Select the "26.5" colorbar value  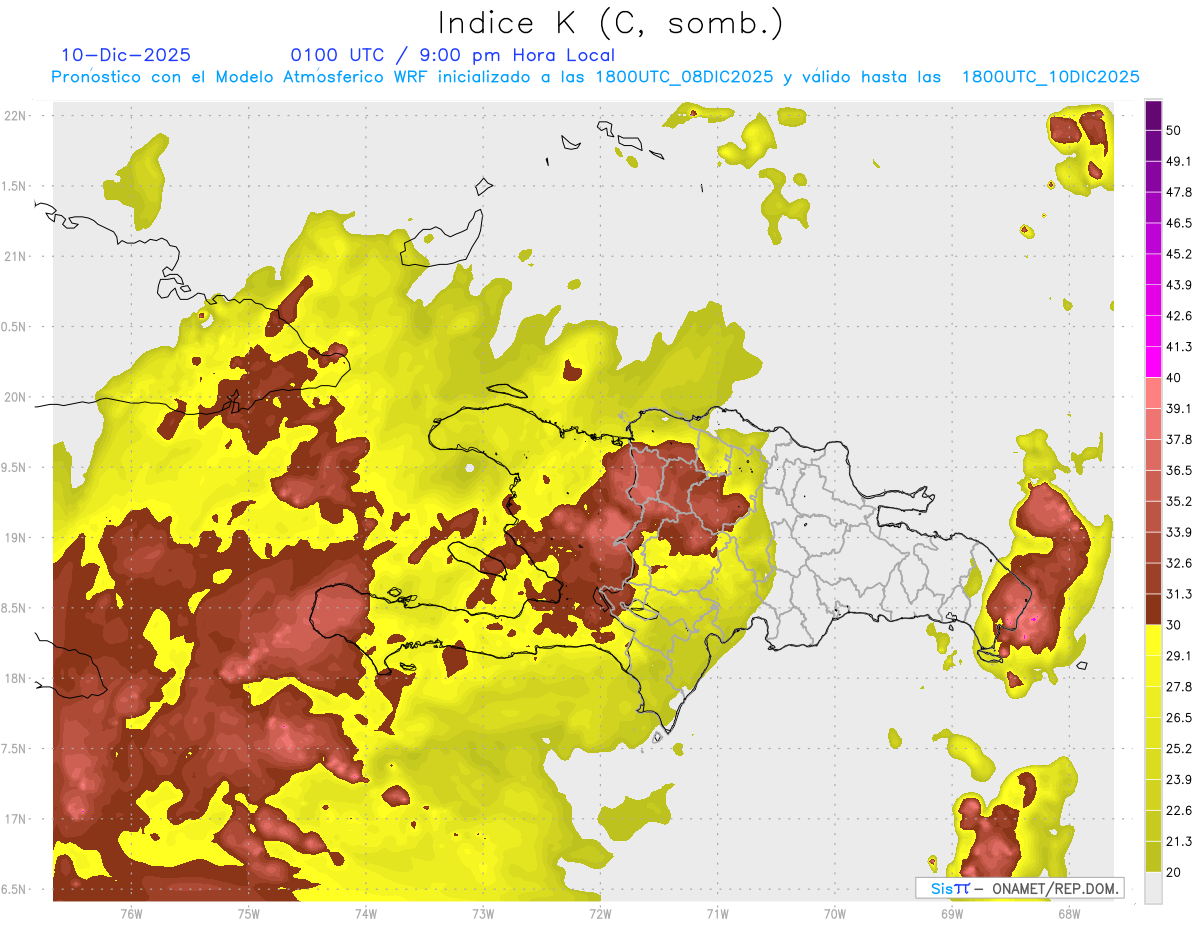point(1179,717)
